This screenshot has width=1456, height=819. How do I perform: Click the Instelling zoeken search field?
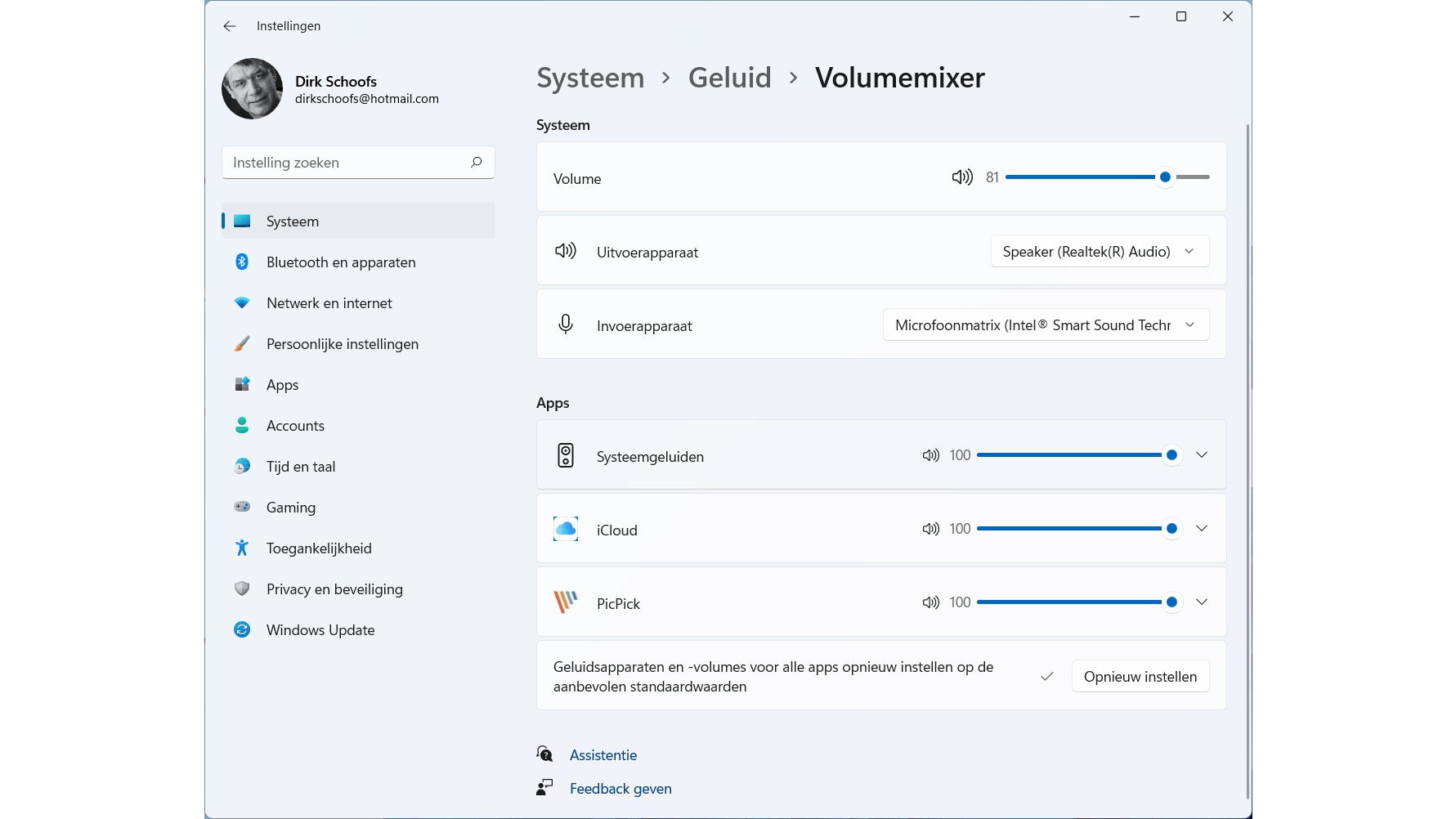347,163
